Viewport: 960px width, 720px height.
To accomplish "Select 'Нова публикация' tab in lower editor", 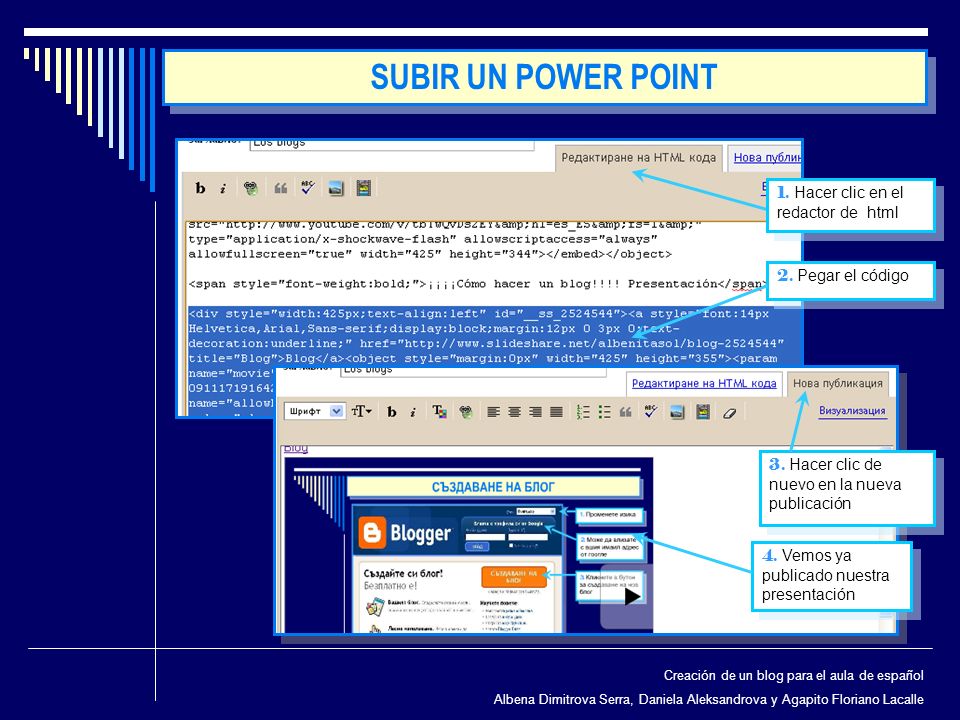I will 838,383.
